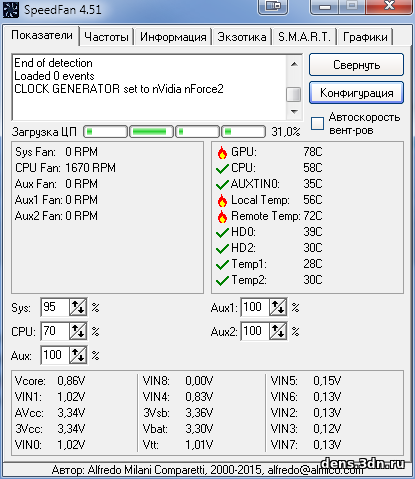Switch to the Показатели tab

coord(42,35)
